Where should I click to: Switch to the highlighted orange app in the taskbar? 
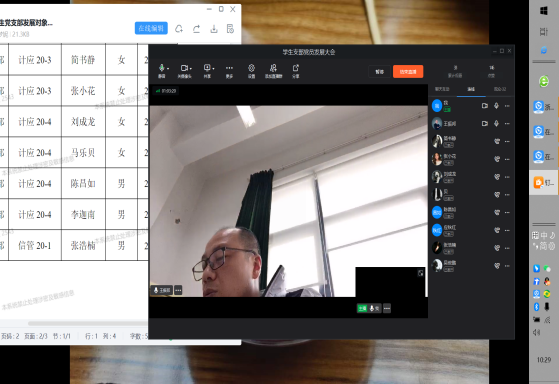pyautogui.click(x=544, y=183)
